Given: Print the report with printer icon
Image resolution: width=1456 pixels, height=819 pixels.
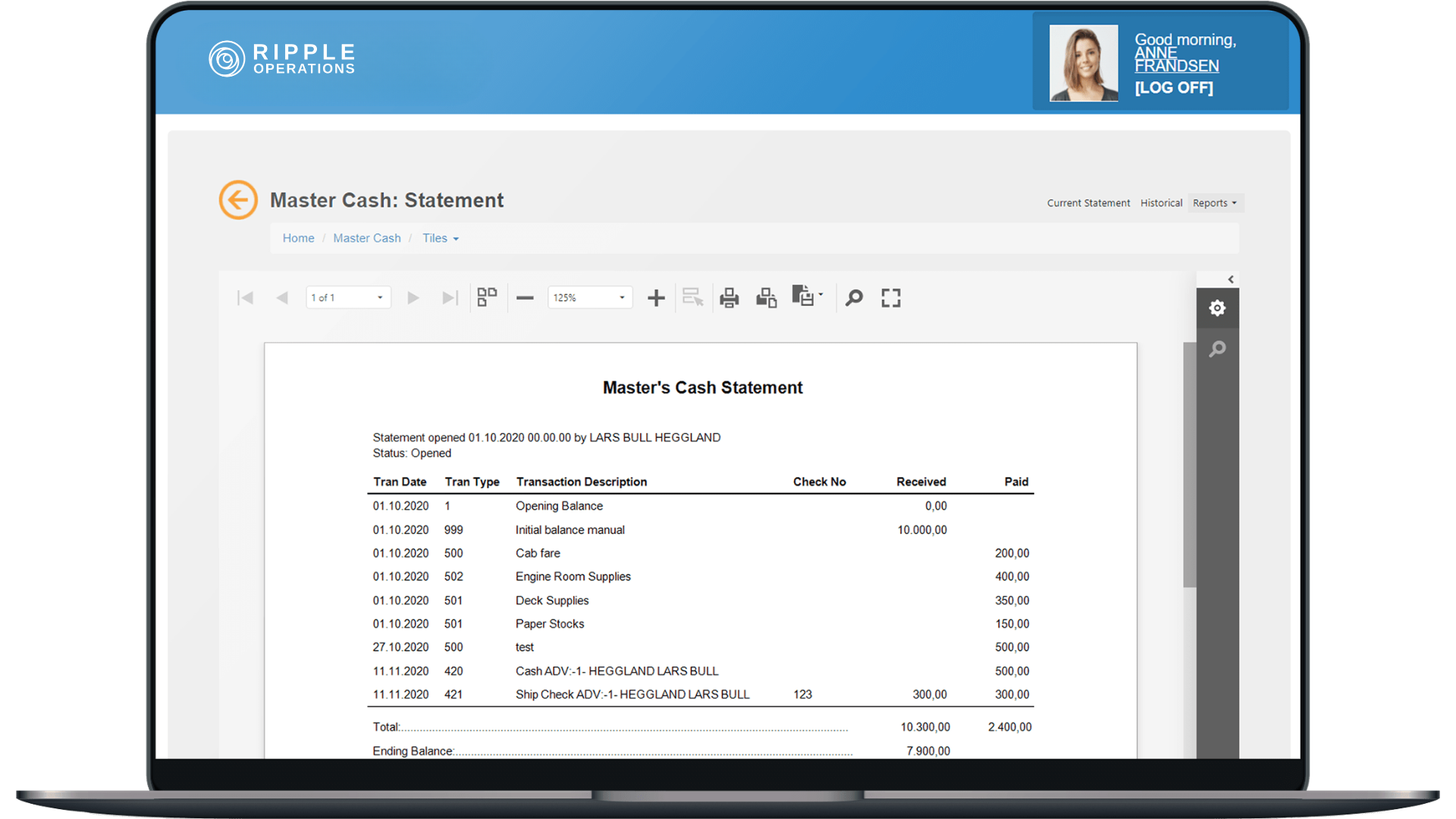Looking at the screenshot, I should click(x=729, y=298).
